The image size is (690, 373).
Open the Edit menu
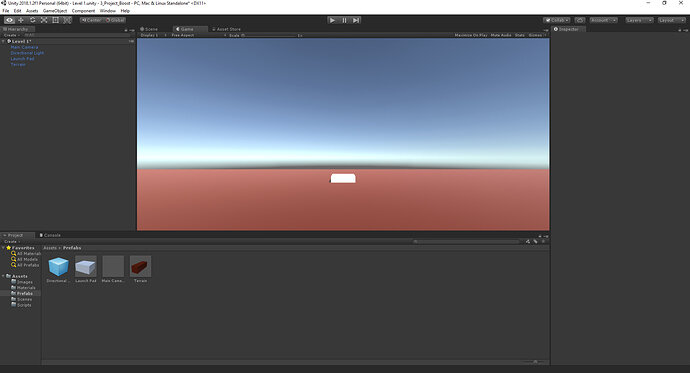pos(18,11)
